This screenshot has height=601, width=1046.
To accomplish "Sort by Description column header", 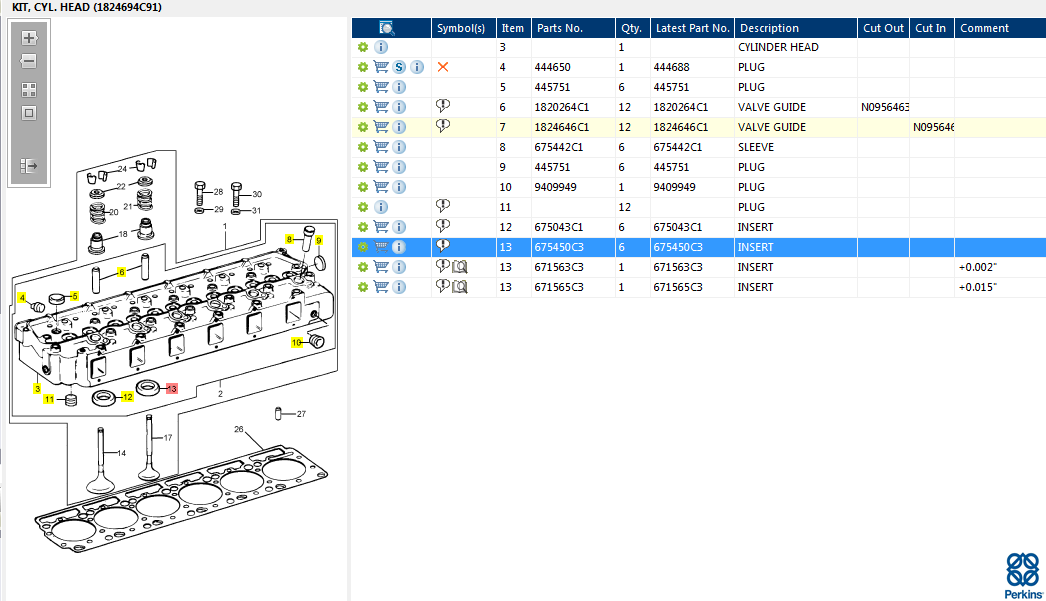I will 769,28.
